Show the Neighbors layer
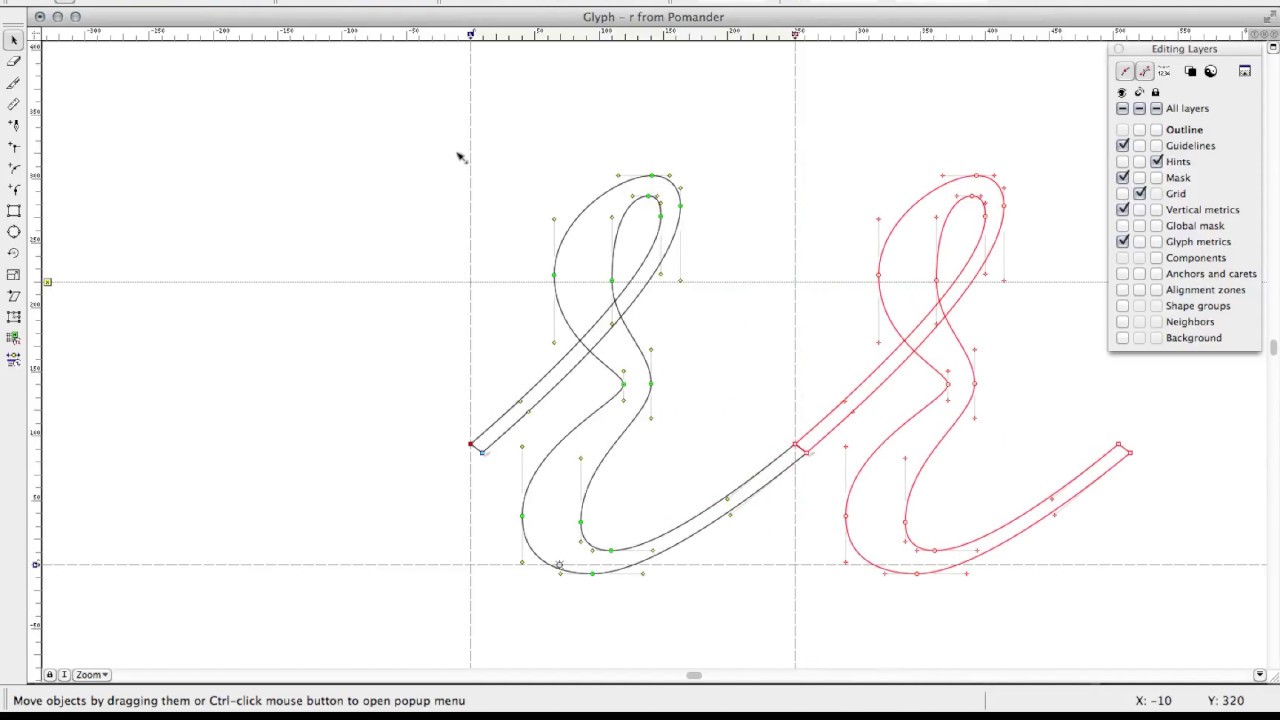The height and width of the screenshot is (720, 1280). [x=1122, y=322]
